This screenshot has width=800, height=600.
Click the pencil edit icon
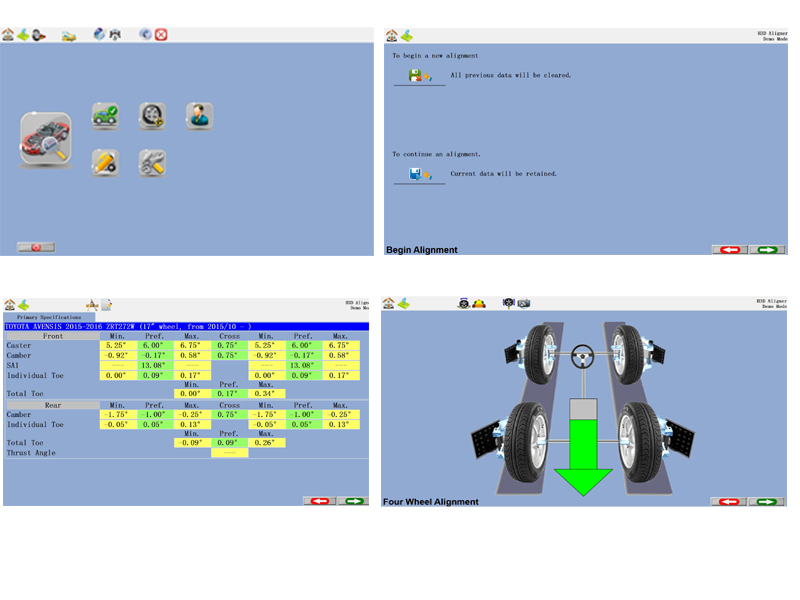(105, 162)
